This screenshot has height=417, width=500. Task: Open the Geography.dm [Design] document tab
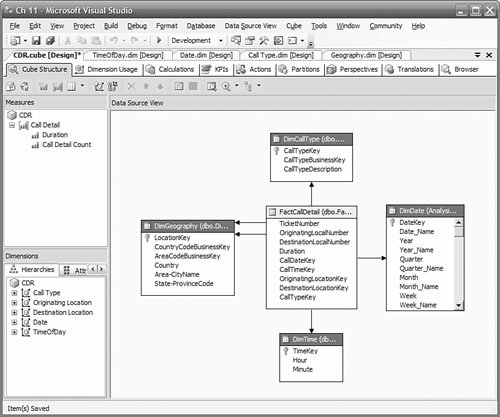point(366,55)
